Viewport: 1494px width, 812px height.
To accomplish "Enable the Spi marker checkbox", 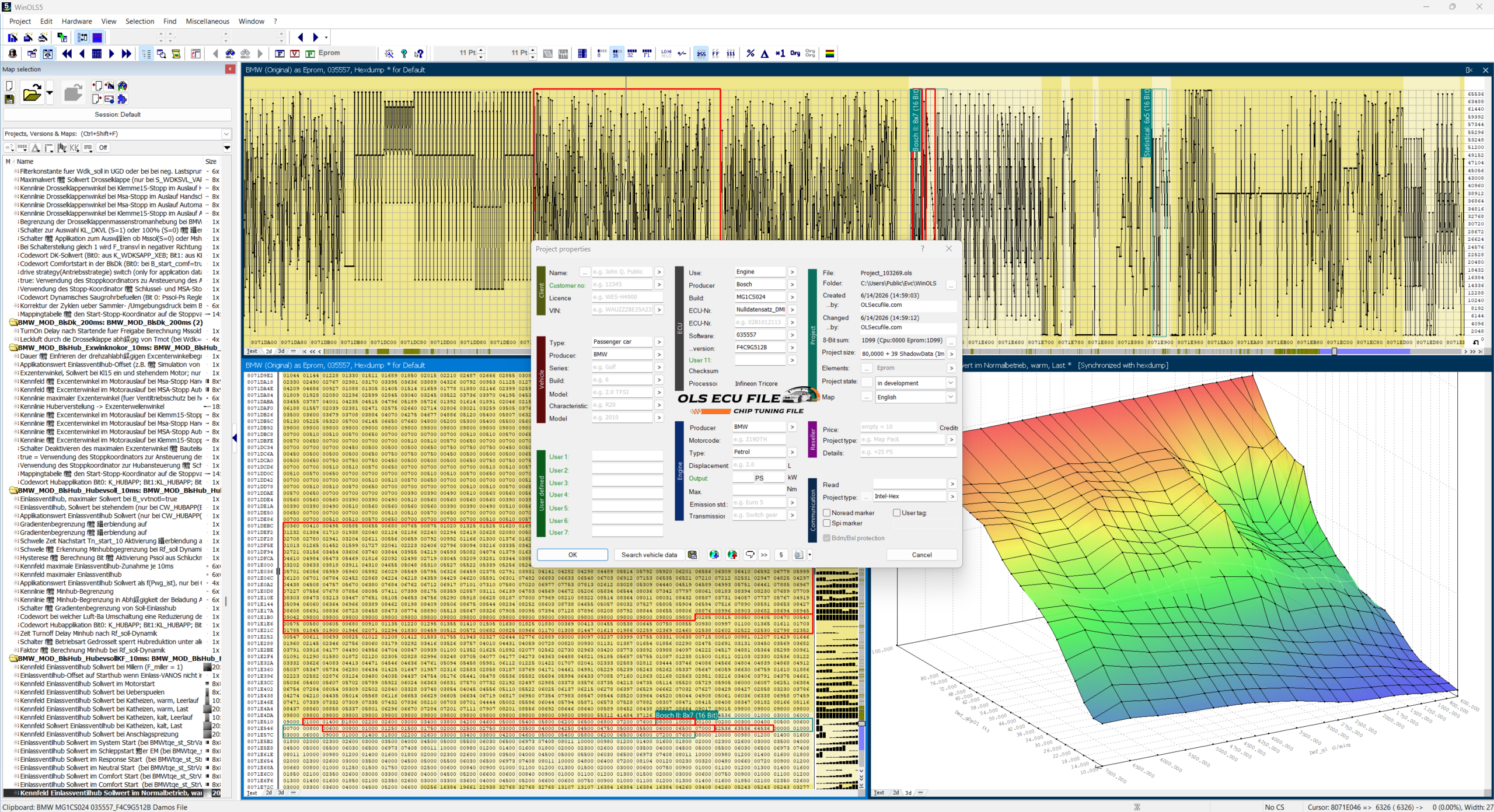I will (827, 523).
